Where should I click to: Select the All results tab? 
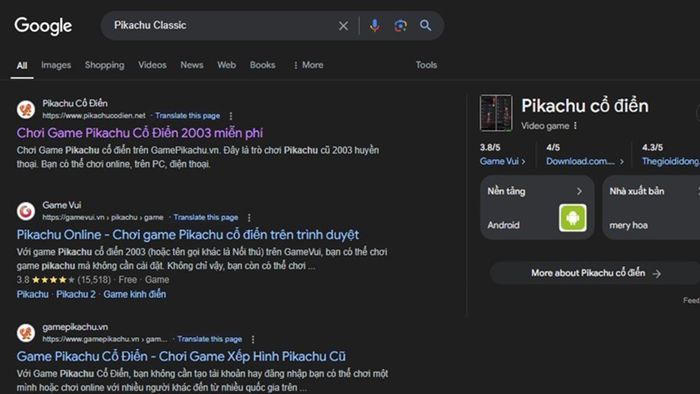22,66
